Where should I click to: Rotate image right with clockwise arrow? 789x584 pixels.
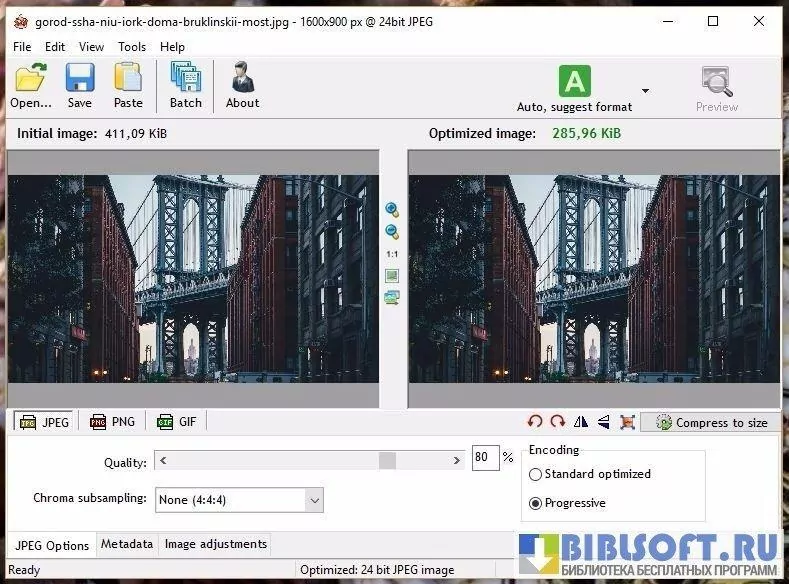click(557, 422)
